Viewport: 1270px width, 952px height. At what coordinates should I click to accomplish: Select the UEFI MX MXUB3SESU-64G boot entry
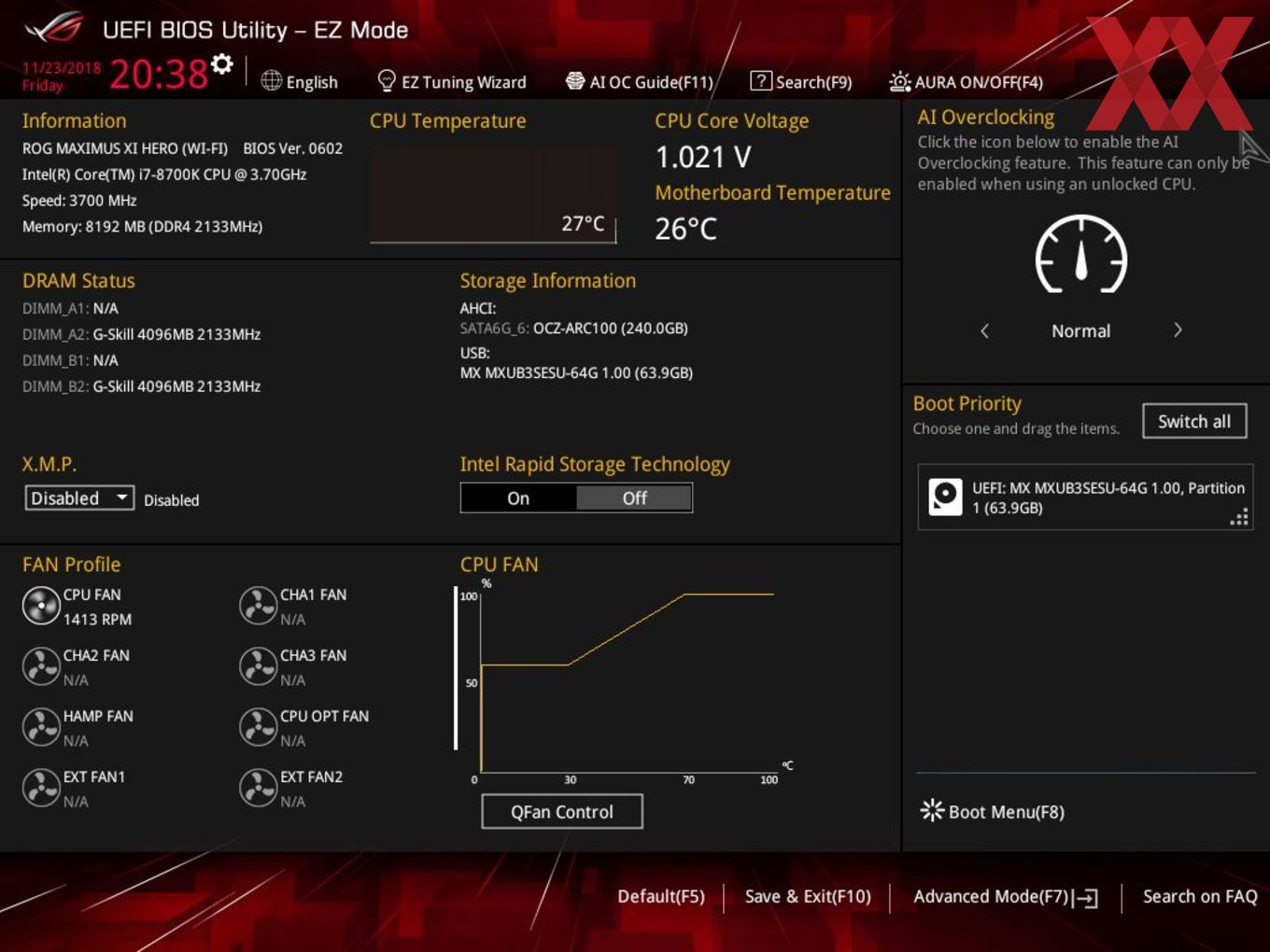(x=1085, y=497)
